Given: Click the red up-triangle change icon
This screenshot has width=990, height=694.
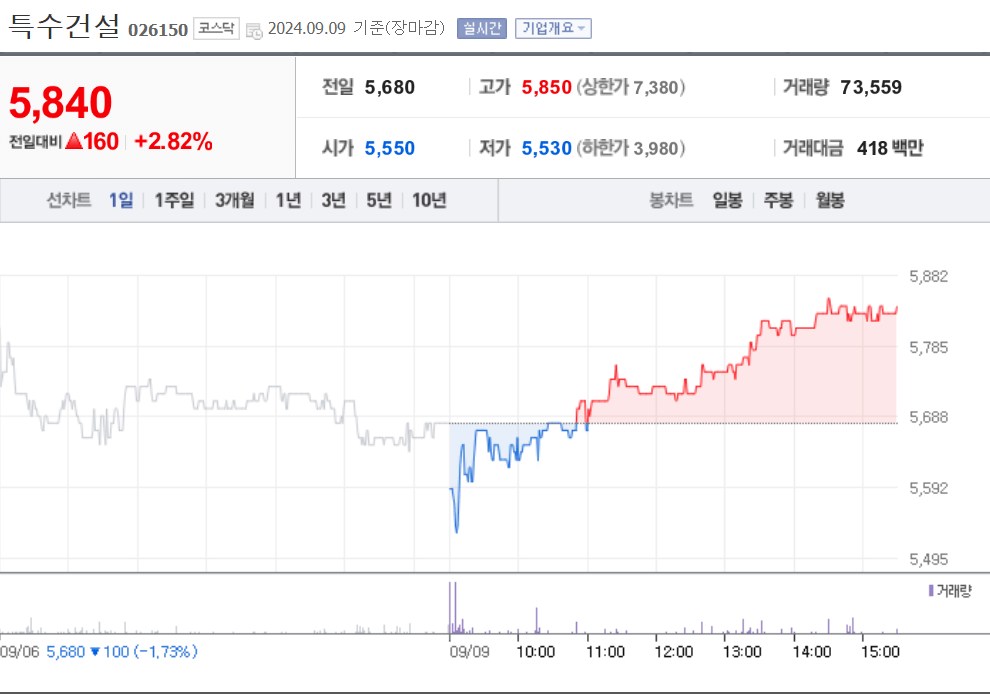Looking at the screenshot, I should coord(74,141).
